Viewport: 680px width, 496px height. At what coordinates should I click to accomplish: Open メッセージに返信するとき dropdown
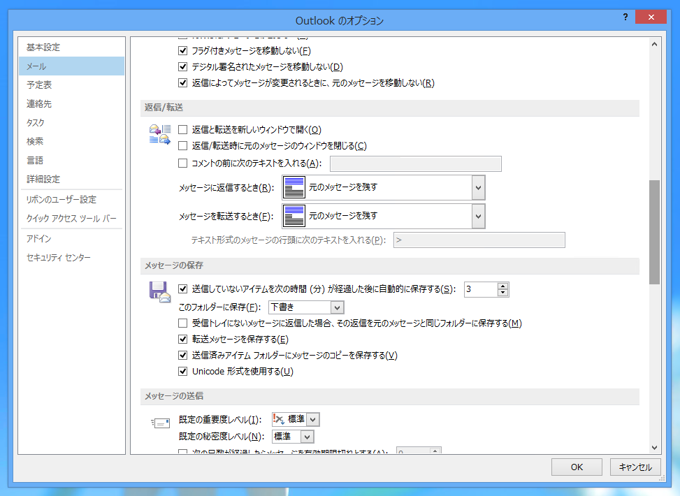tap(478, 188)
